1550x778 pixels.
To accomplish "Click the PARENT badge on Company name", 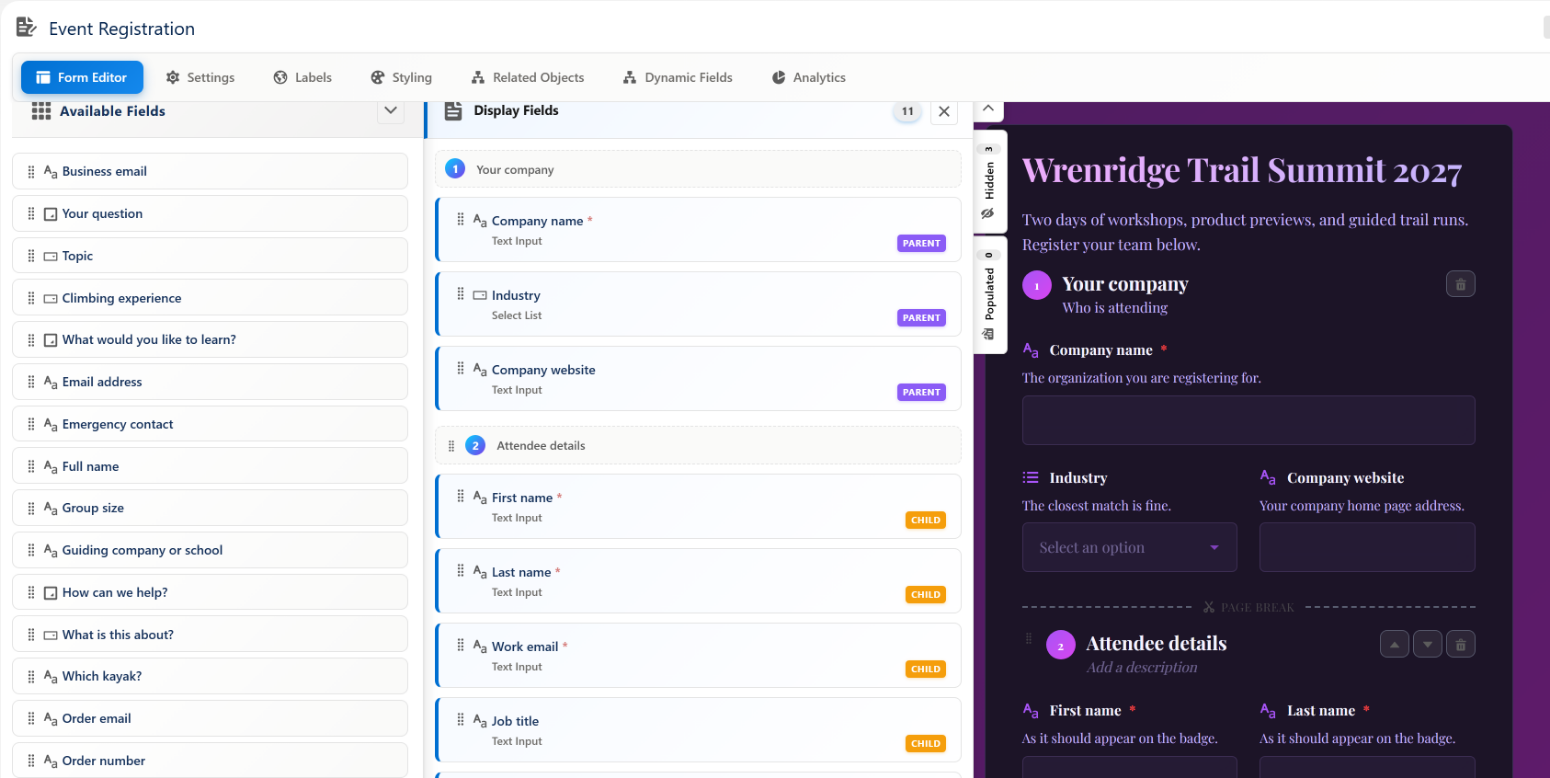I will [x=921, y=243].
